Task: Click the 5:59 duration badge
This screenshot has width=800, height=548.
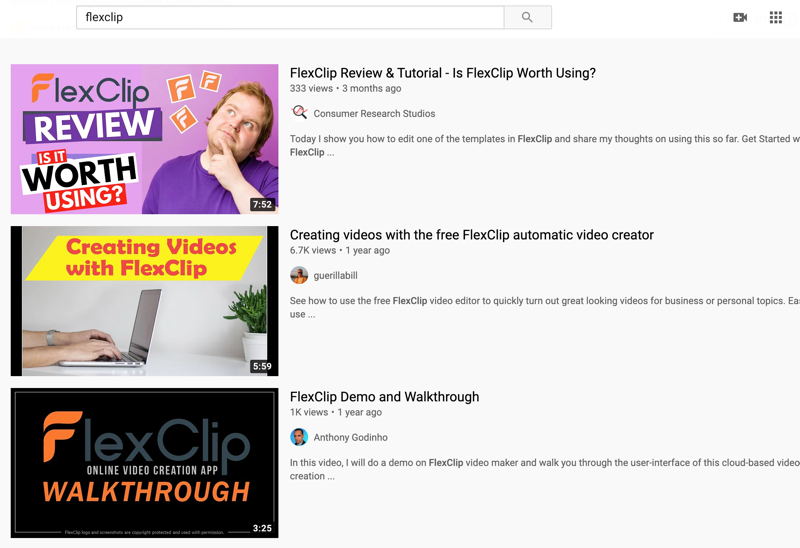Action: [262, 366]
